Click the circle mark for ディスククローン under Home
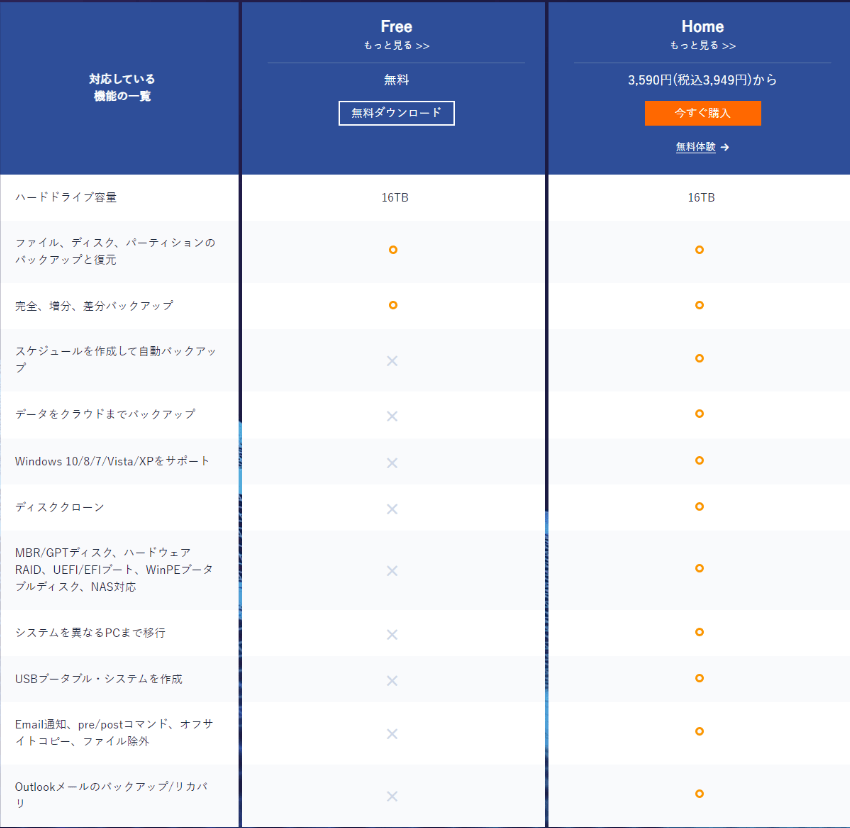 coord(699,507)
